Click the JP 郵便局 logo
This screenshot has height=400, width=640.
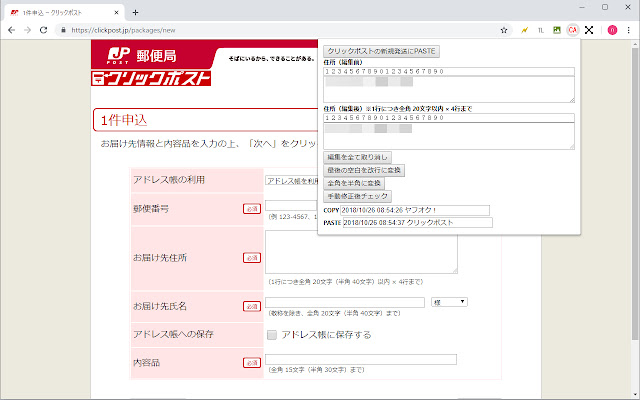tap(142, 56)
